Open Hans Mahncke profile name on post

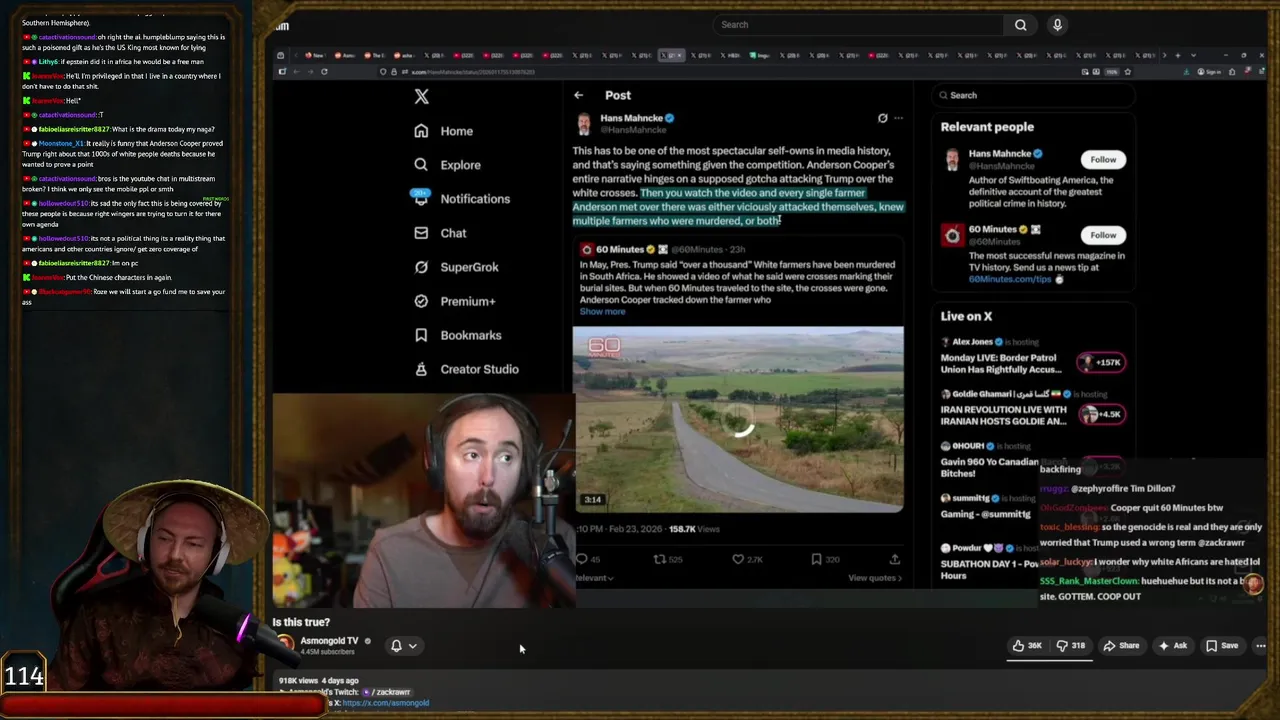pos(631,118)
